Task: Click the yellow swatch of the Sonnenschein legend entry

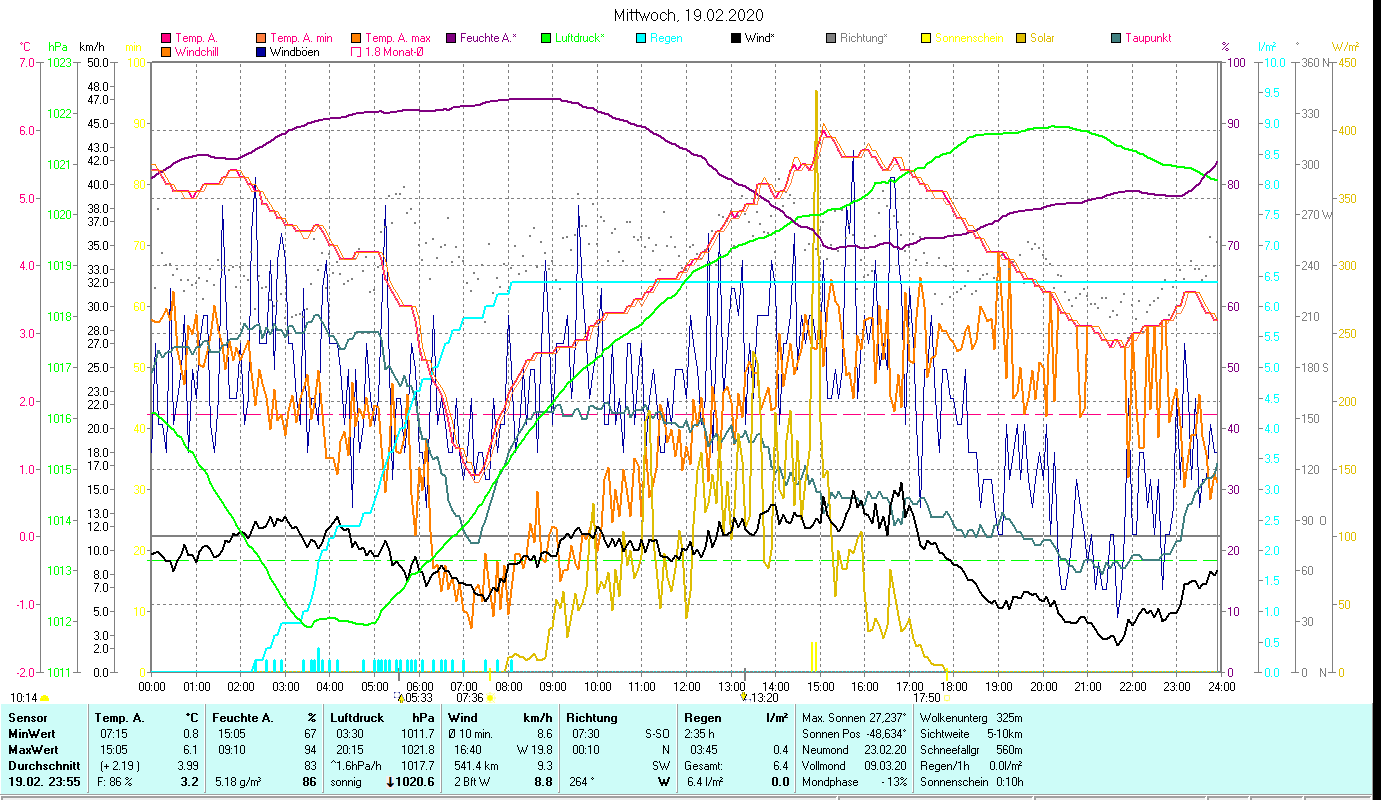Action: [926, 38]
